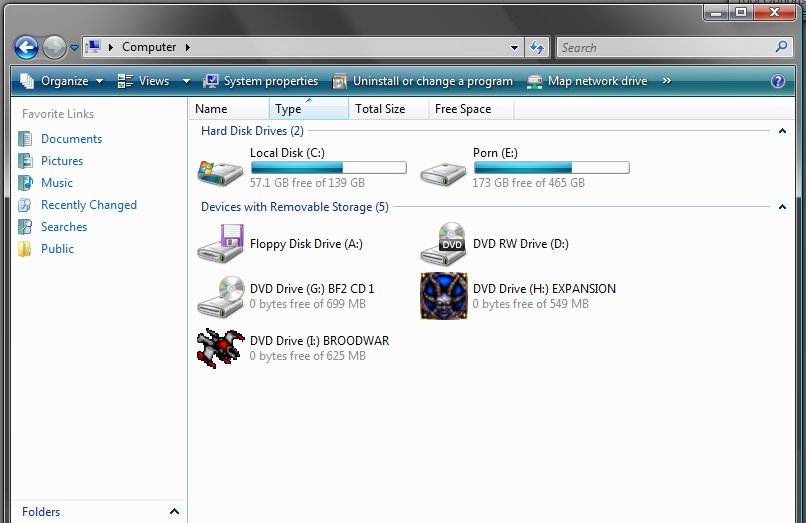Collapse the Hard Disk Drives group

(782, 131)
